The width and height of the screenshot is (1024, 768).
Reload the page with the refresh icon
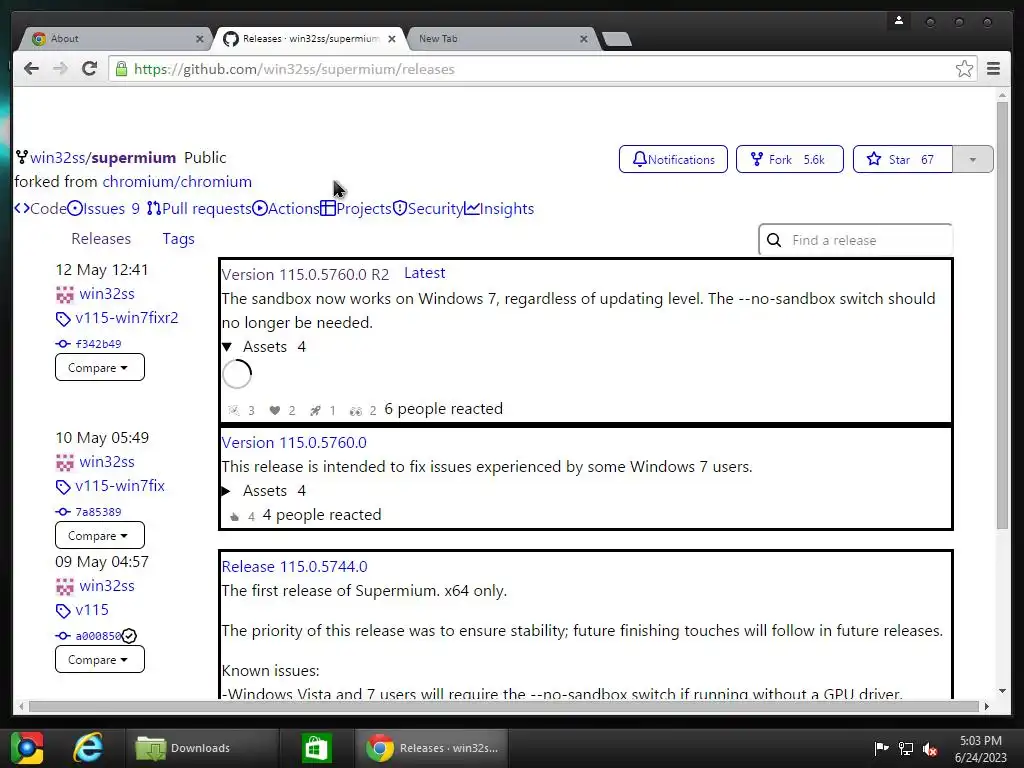[89, 69]
